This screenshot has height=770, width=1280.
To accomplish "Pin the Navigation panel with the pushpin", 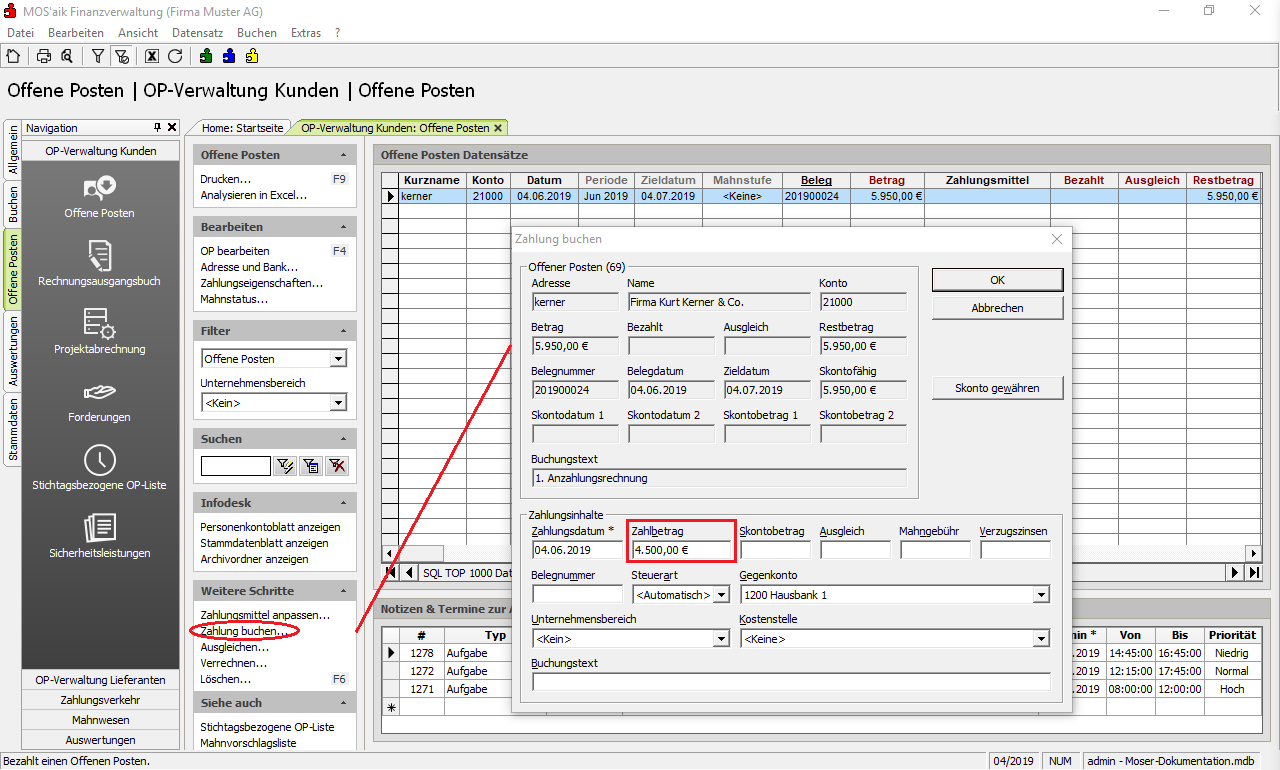I will click(157, 128).
